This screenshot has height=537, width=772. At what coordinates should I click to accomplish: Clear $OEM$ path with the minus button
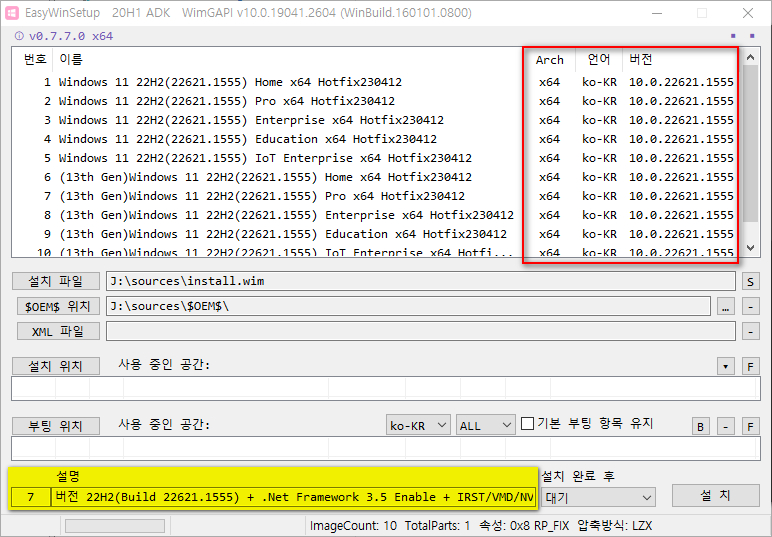point(750,307)
